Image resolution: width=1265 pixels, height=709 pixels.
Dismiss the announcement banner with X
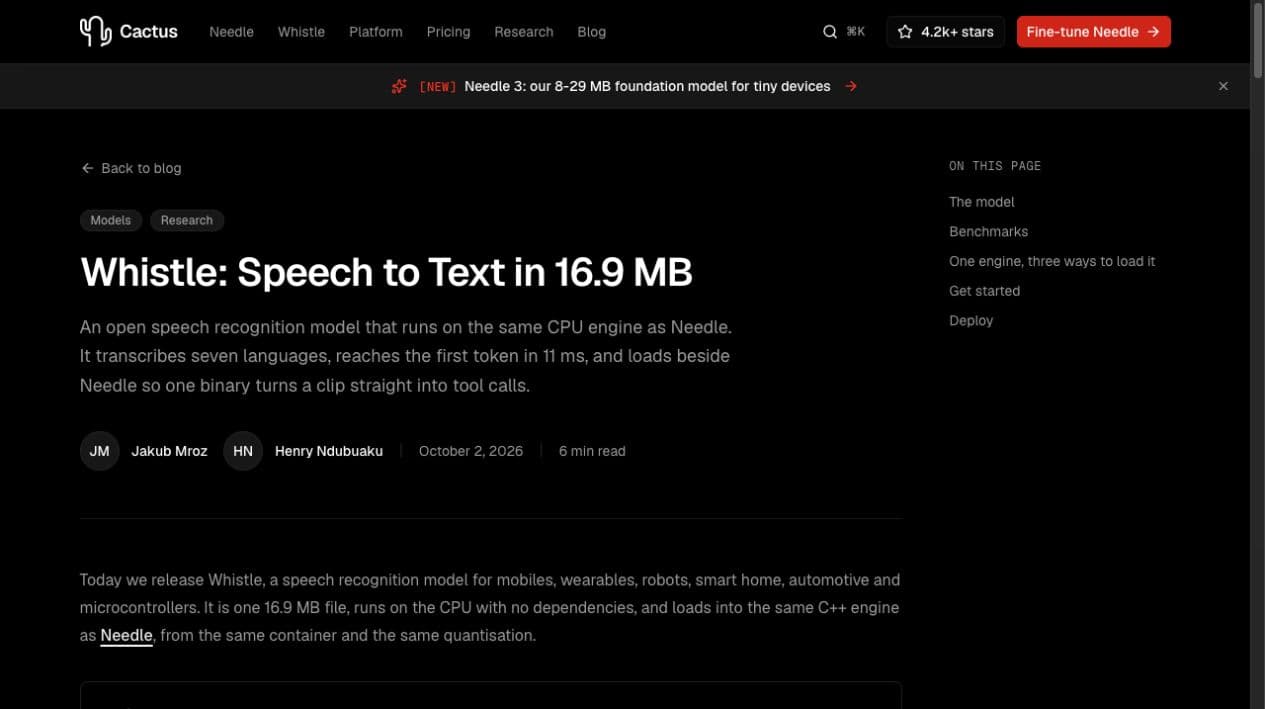click(1223, 86)
